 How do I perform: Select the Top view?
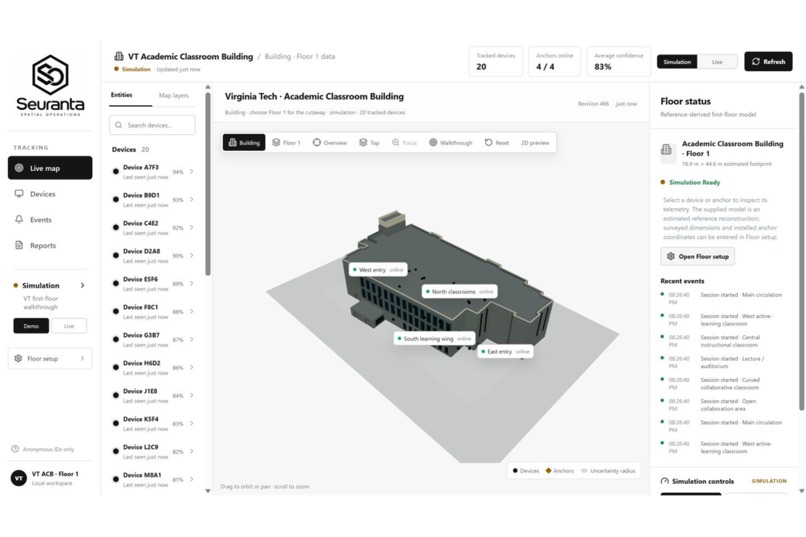click(369, 142)
